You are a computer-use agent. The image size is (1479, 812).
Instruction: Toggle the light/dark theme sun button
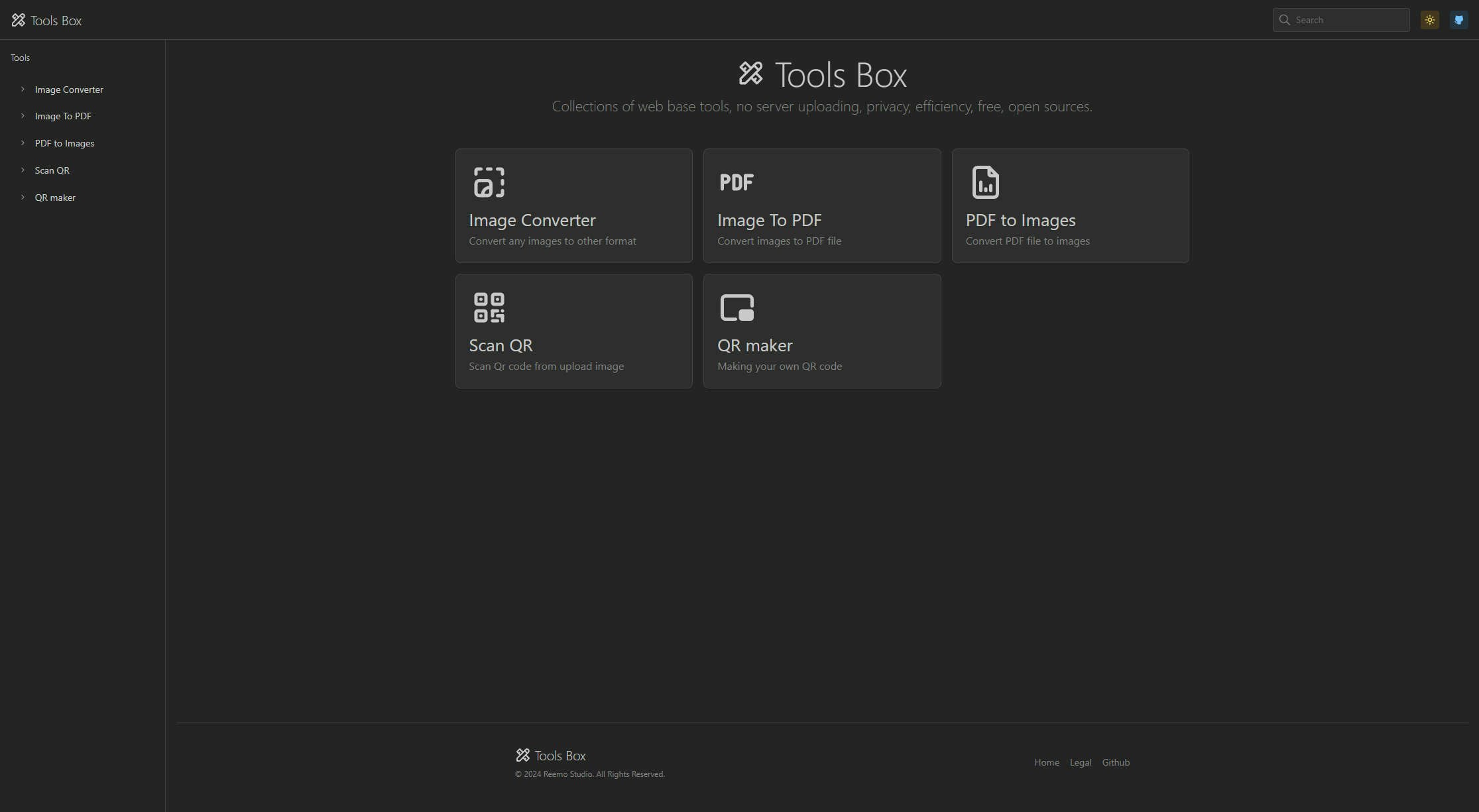tap(1430, 20)
